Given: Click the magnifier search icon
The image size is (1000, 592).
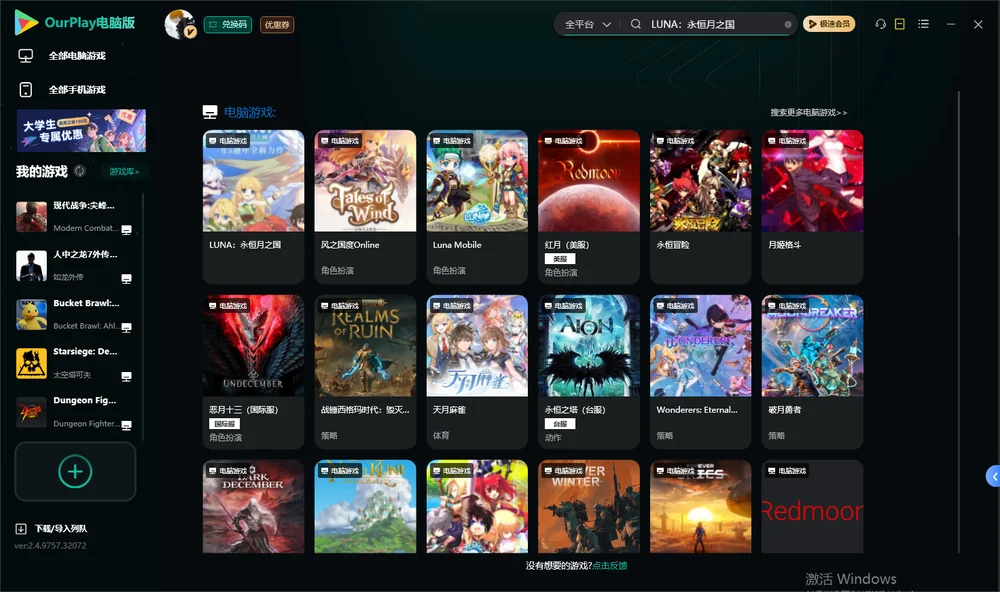Looking at the screenshot, I should [x=636, y=24].
